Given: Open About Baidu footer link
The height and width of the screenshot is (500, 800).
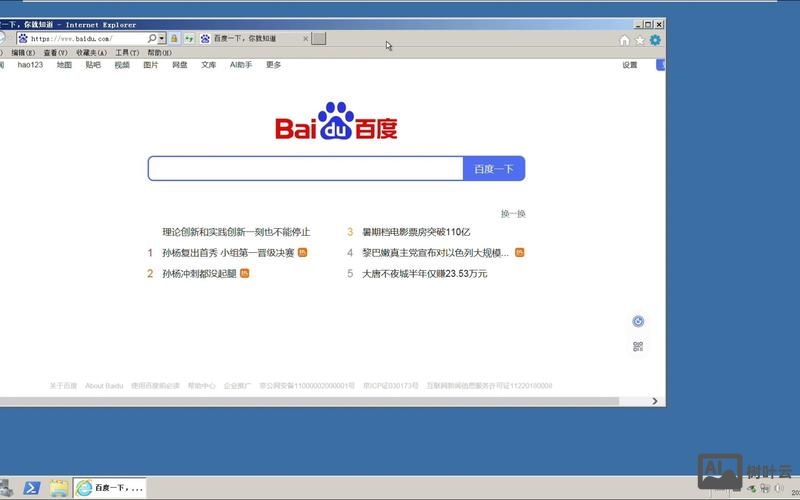Looking at the screenshot, I should [x=104, y=386].
